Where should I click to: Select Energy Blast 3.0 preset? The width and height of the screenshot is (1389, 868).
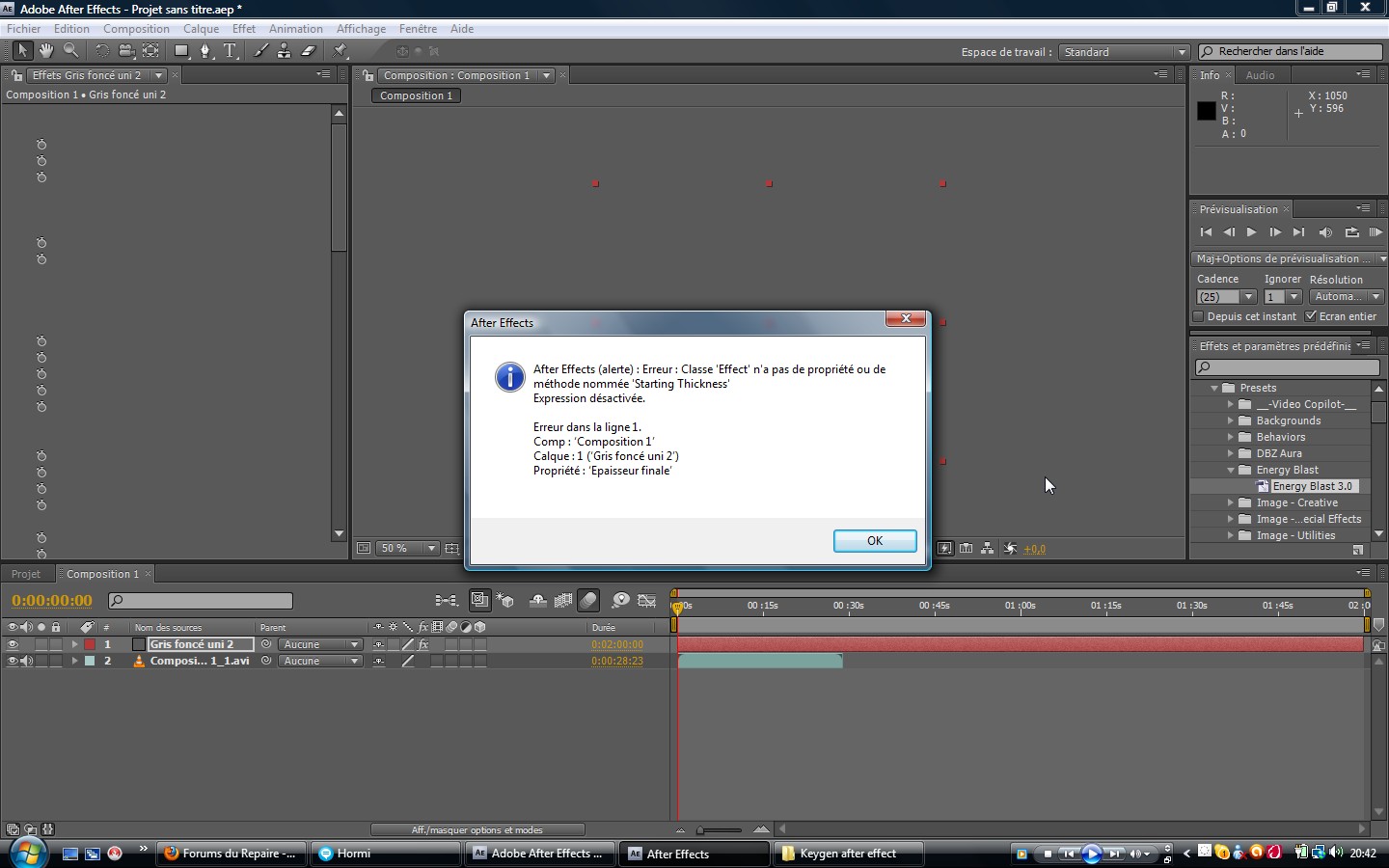1312,486
